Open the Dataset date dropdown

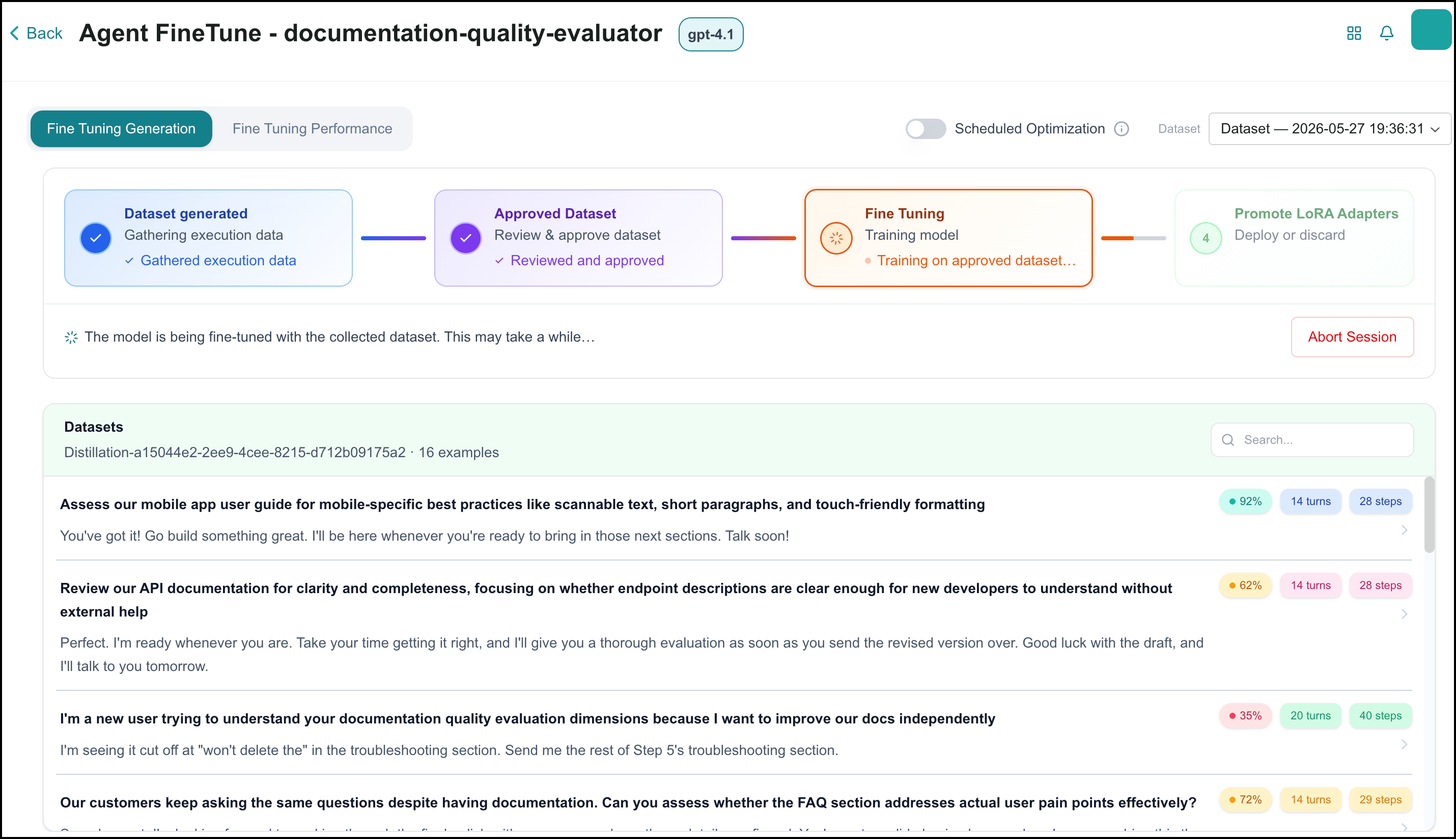tap(1329, 128)
